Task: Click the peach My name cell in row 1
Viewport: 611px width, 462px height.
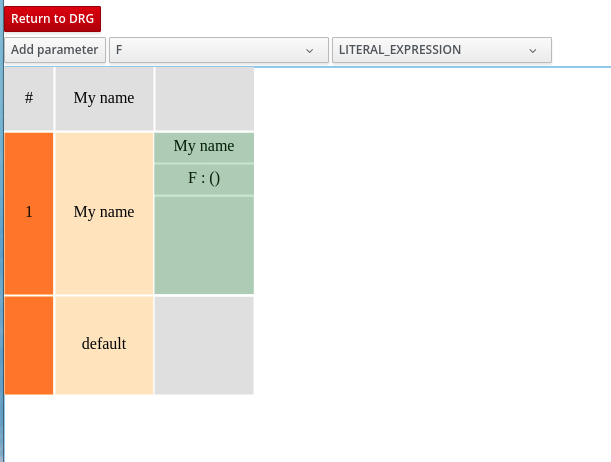Action: click(104, 212)
